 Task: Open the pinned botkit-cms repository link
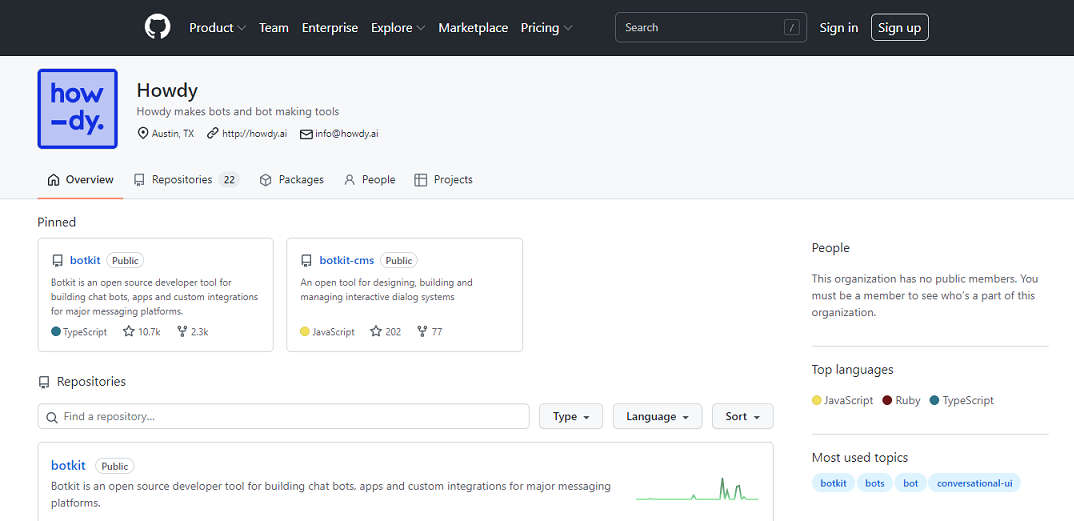tap(347, 260)
